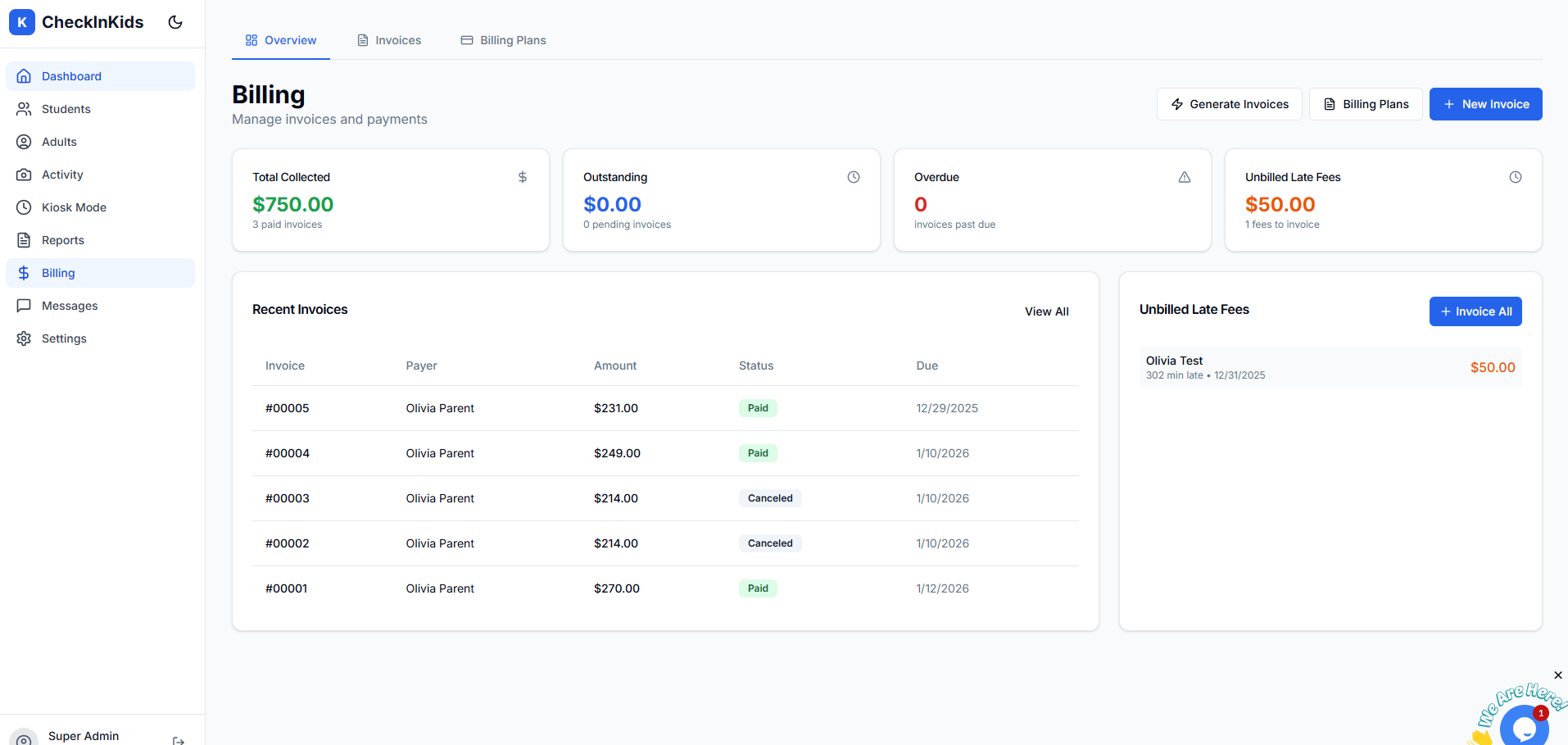Open Reports from the sidebar
The image size is (1568, 745).
pyautogui.click(x=100, y=240)
